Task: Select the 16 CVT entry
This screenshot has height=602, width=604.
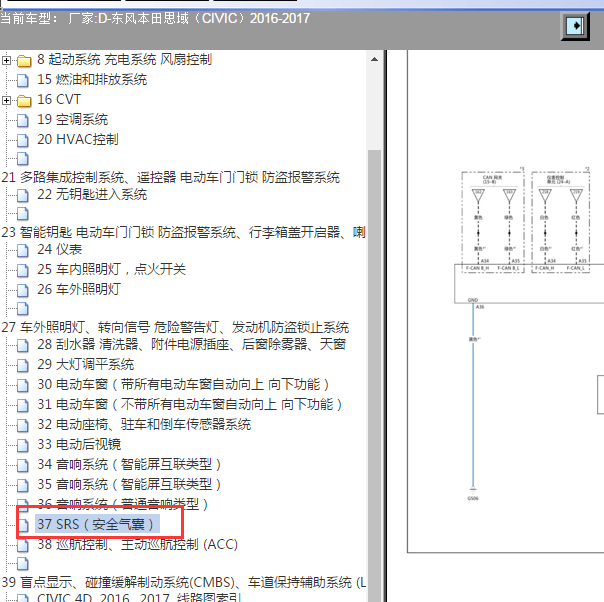Action: pos(59,100)
